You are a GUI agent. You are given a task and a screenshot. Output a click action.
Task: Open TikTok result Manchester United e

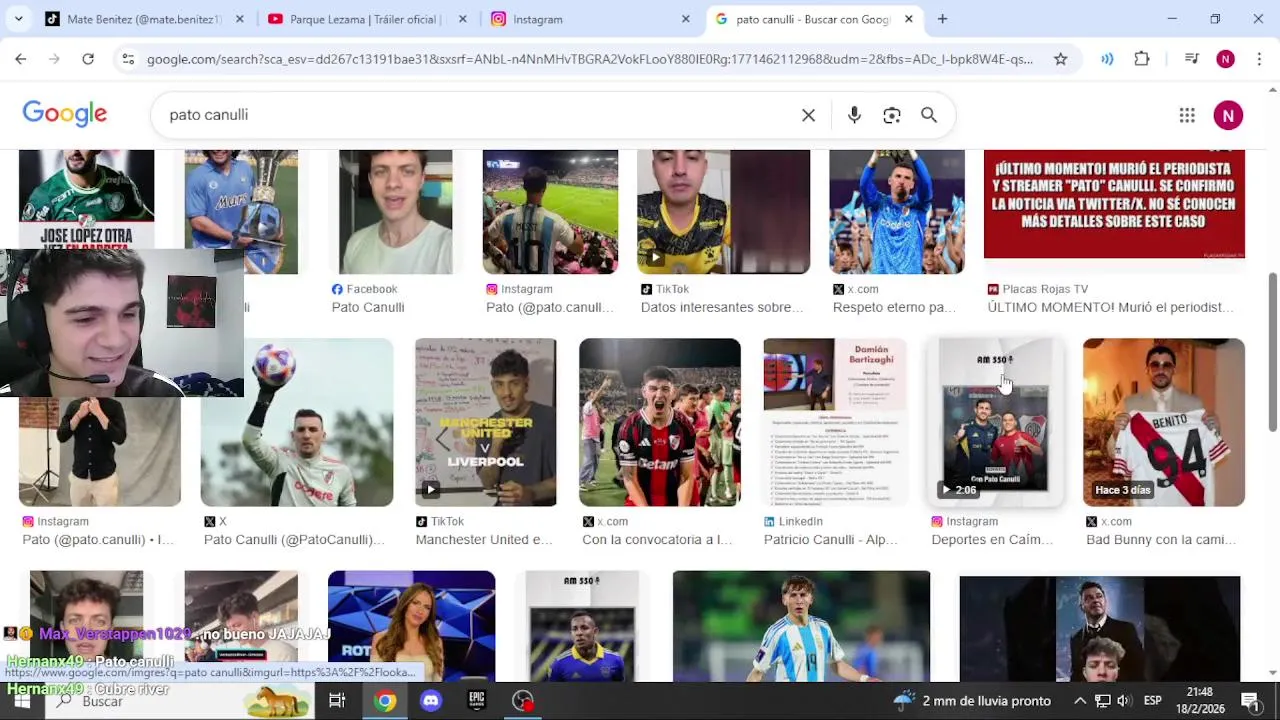[484, 539]
